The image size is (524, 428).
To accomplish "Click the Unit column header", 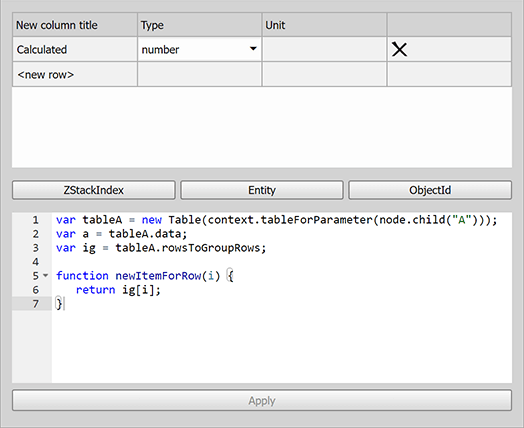I will [324, 25].
